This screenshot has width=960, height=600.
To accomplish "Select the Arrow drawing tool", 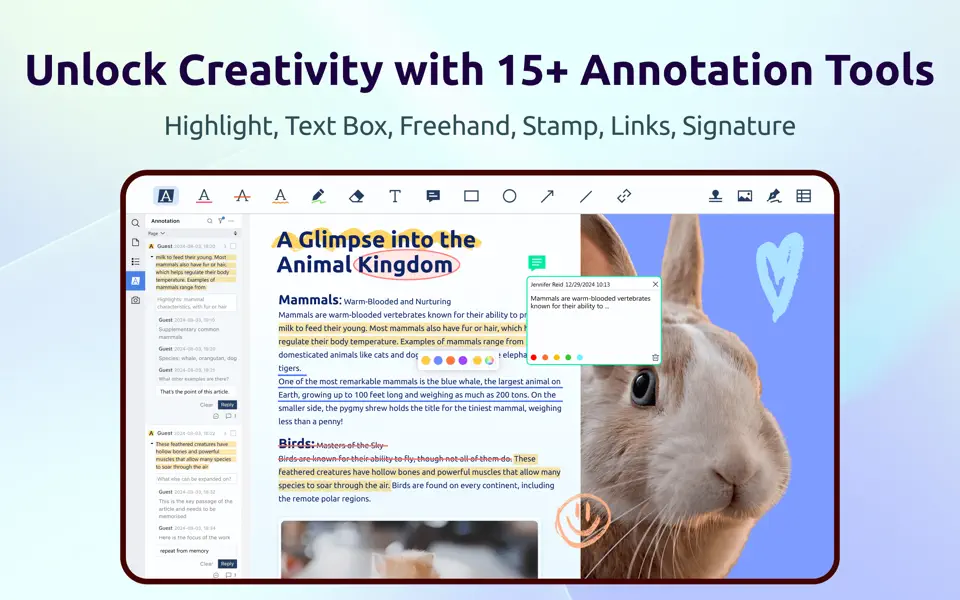I will tap(547, 196).
